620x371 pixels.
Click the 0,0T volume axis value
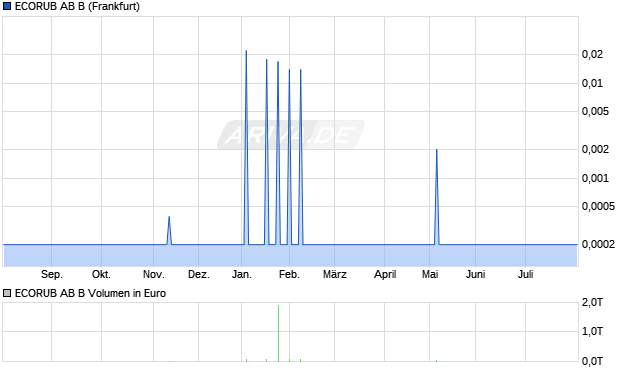[592, 361]
